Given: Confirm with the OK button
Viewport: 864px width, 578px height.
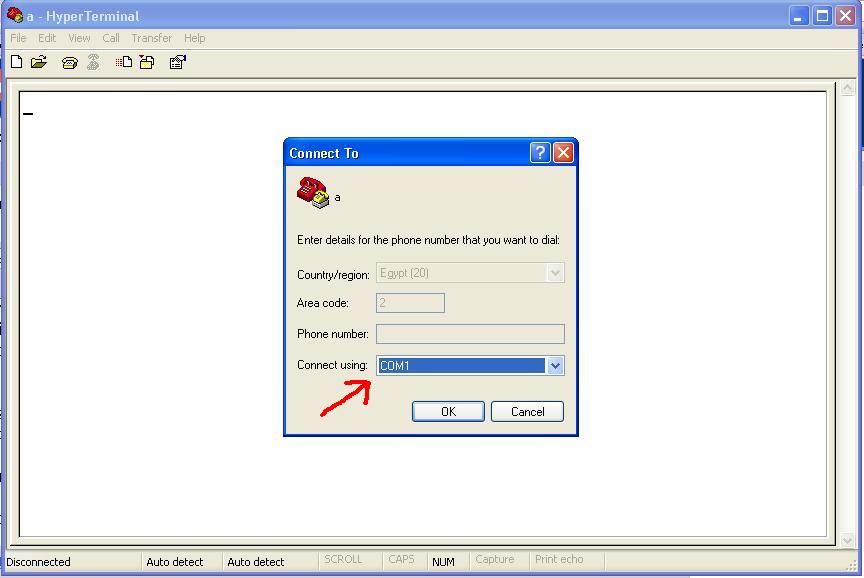Looking at the screenshot, I should (449, 412).
